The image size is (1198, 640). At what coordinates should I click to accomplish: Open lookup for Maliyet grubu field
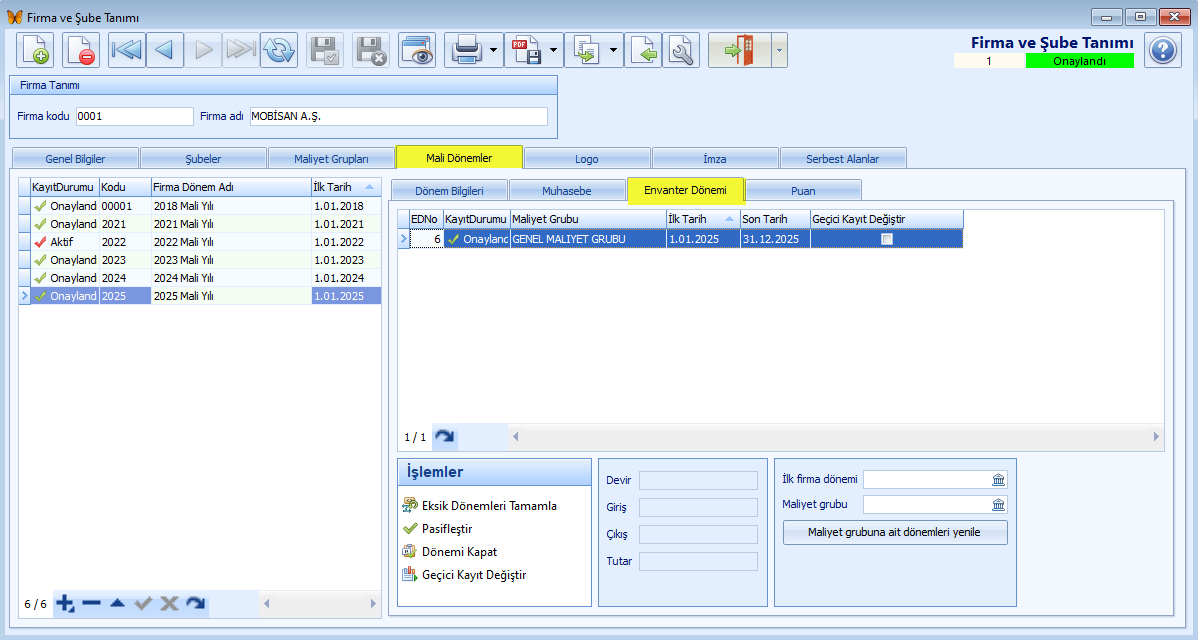(x=999, y=505)
